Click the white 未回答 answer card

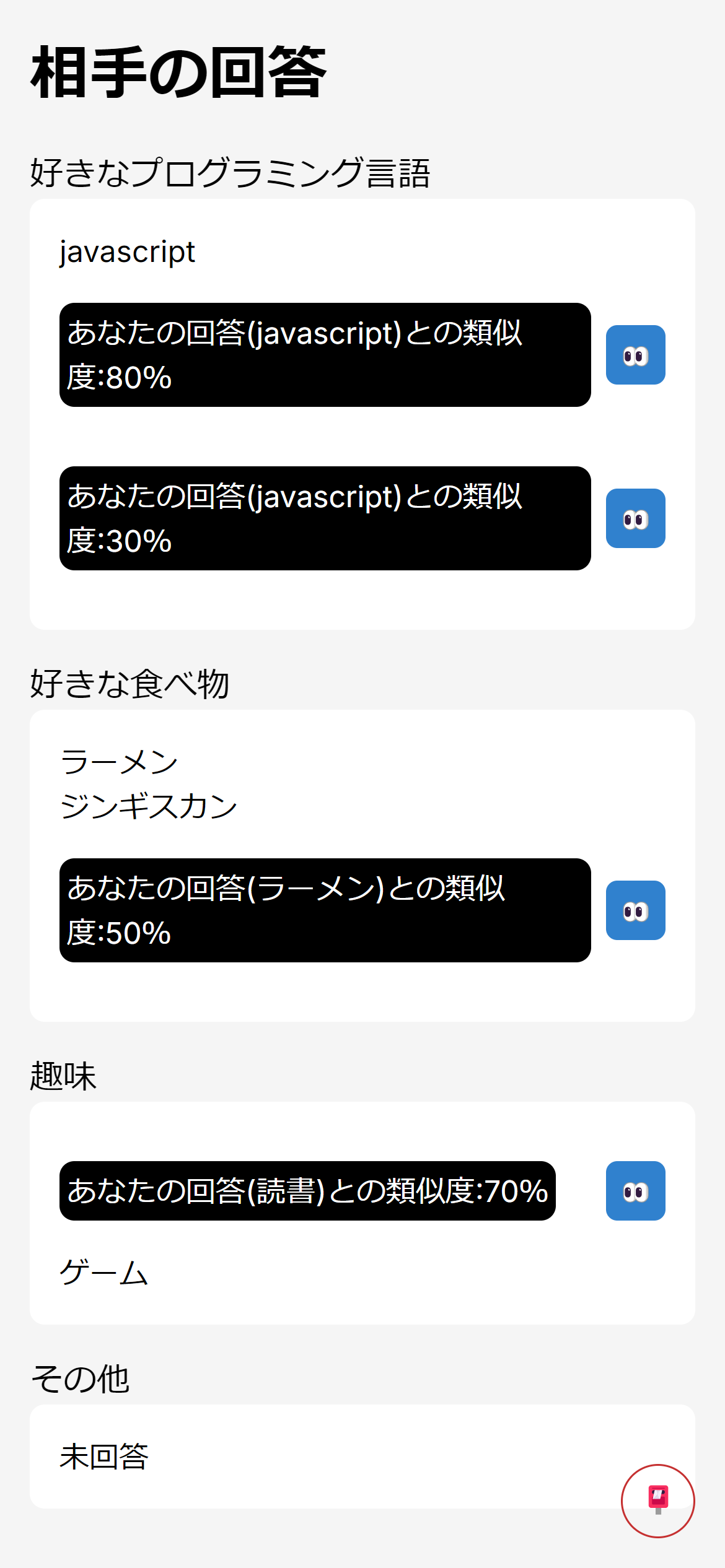pyautogui.click(x=362, y=1457)
